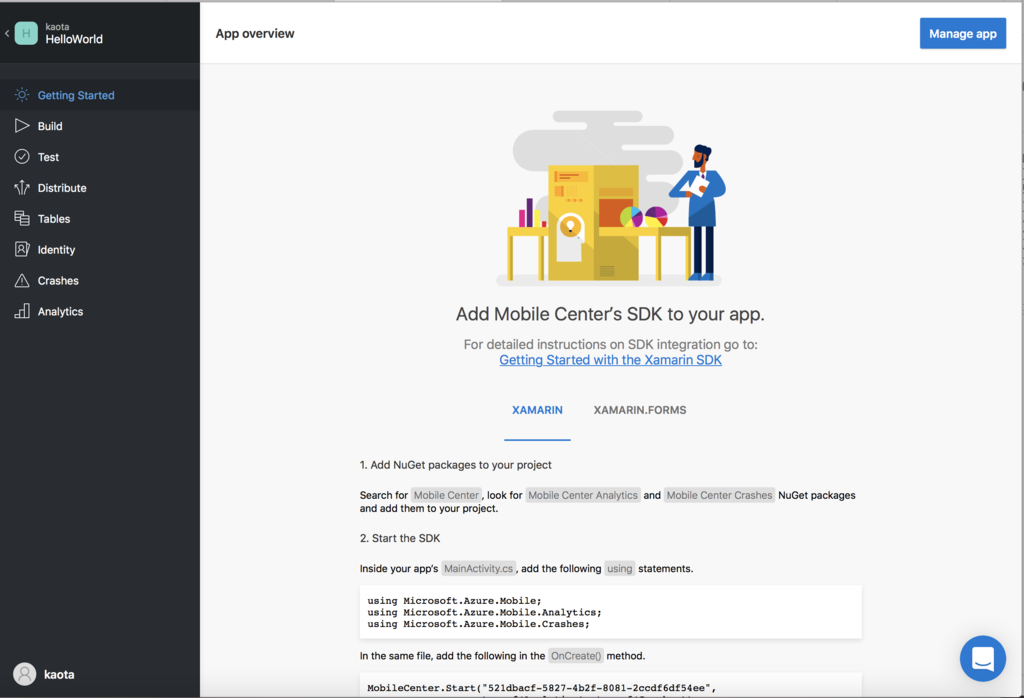Click the Getting Started sun icon
The height and width of the screenshot is (698, 1024).
click(x=22, y=95)
